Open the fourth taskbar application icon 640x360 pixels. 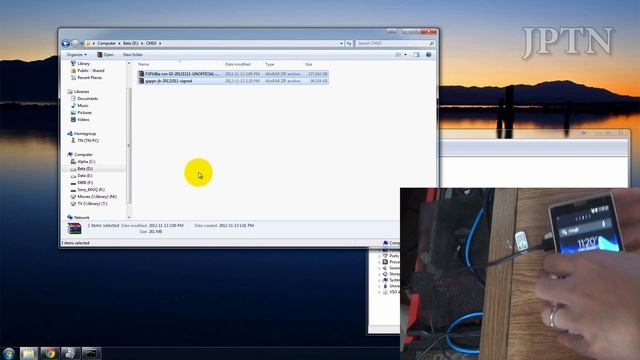70,353
